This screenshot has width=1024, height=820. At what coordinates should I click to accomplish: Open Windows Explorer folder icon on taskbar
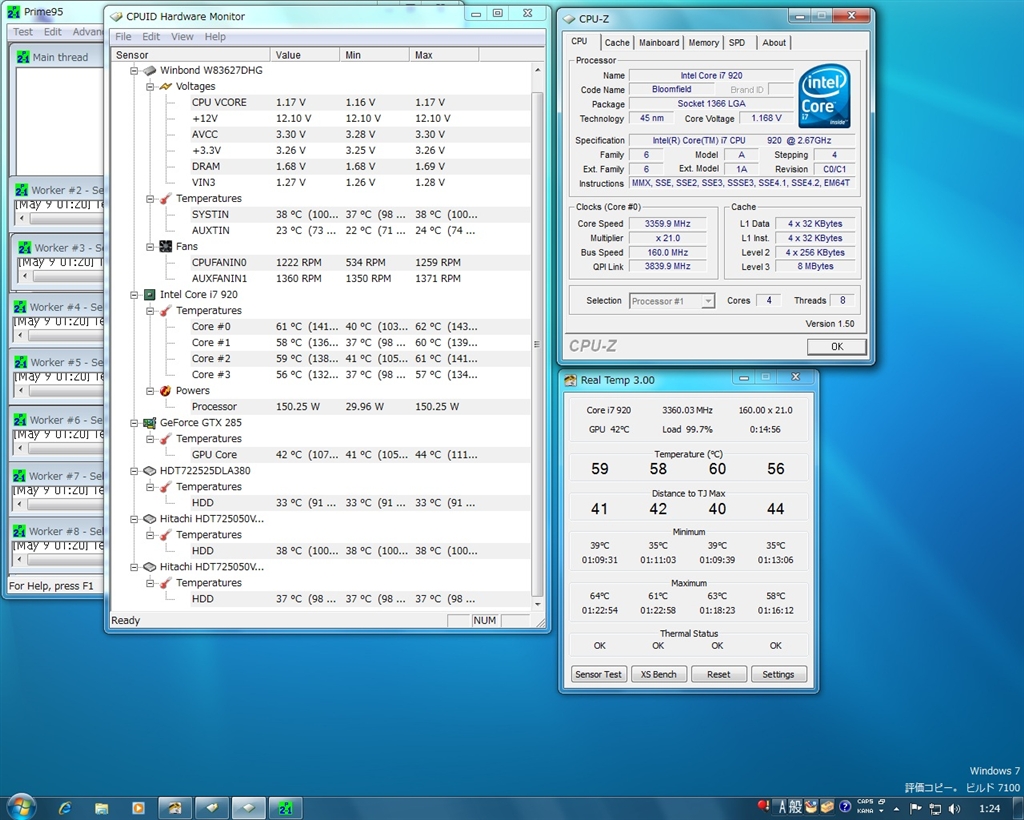(101, 808)
